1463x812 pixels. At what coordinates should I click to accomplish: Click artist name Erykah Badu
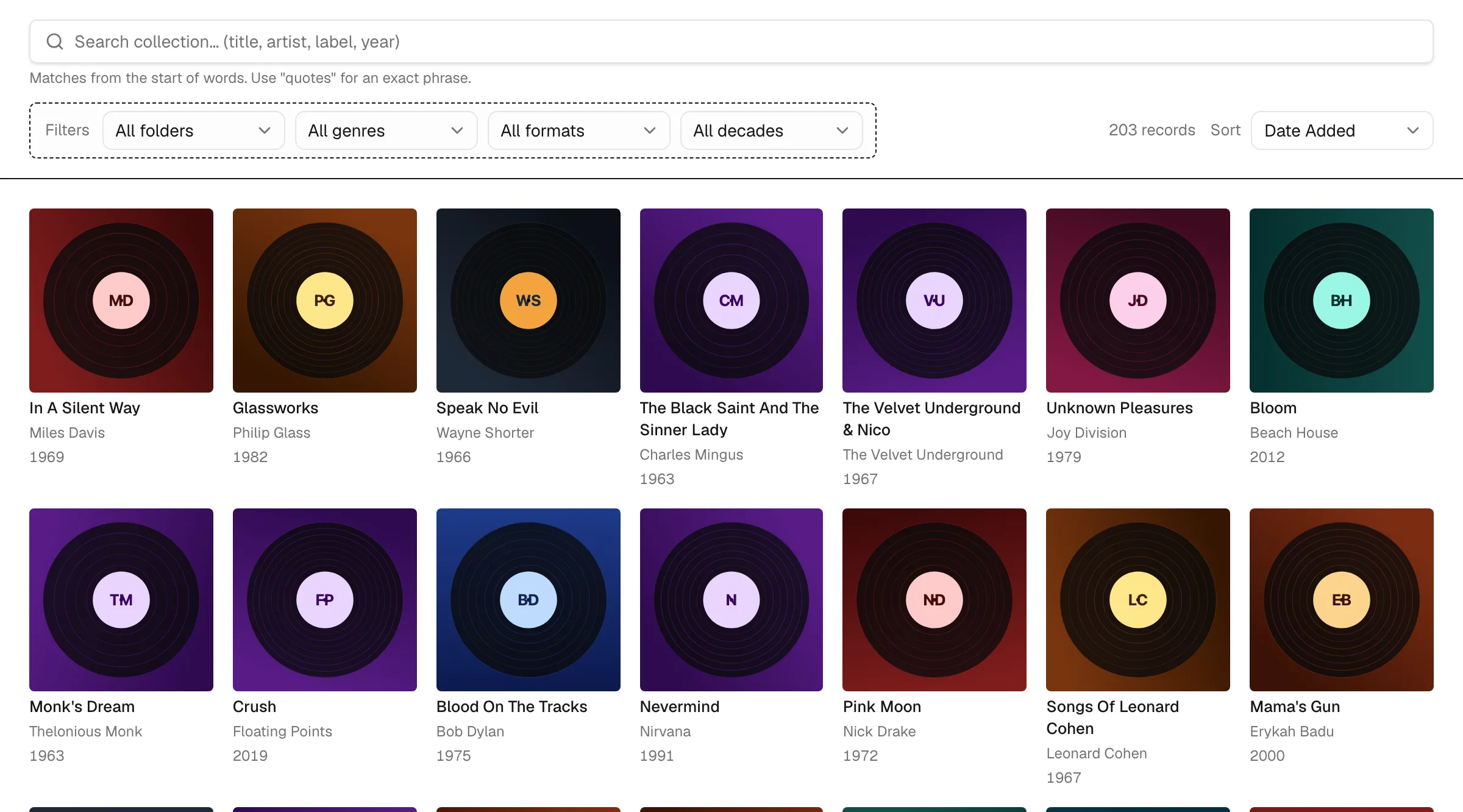(1292, 732)
